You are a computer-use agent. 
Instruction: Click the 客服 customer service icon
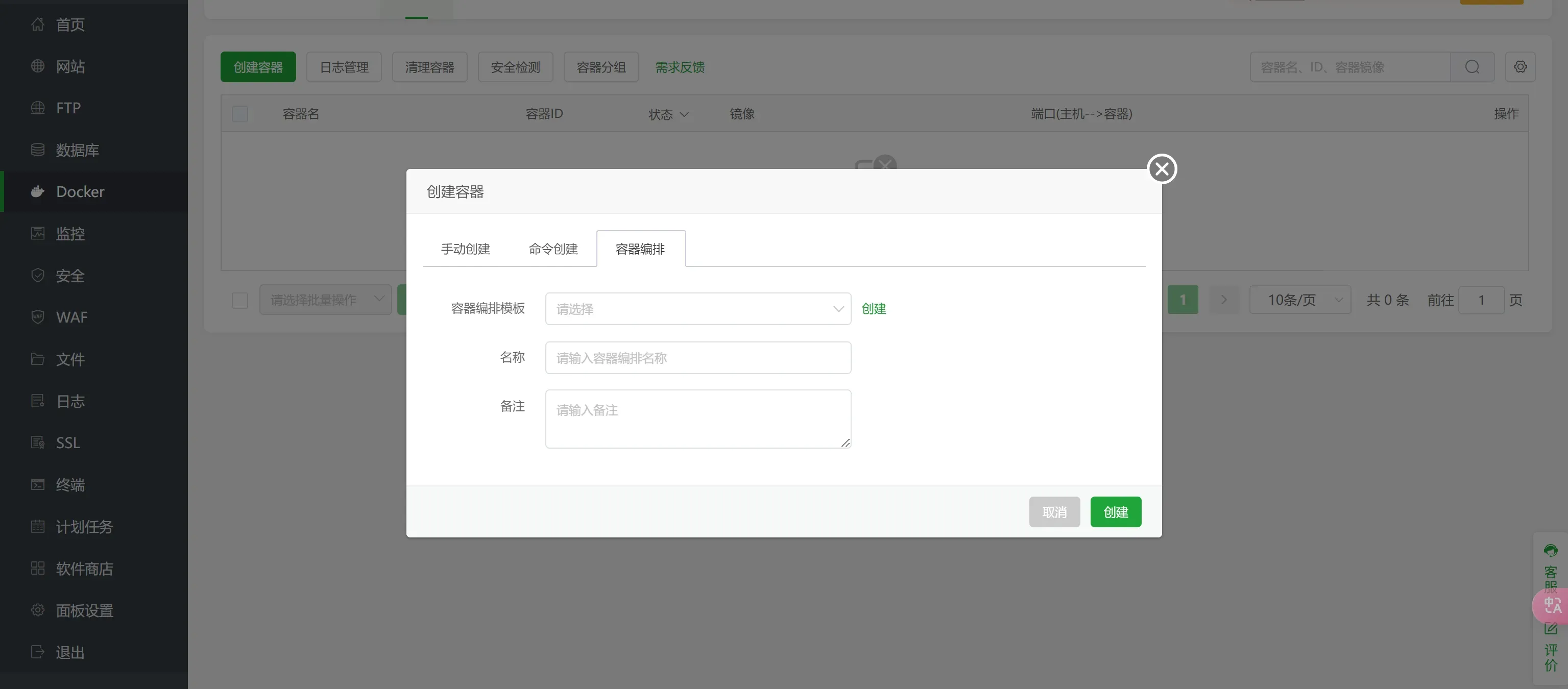click(x=1550, y=551)
